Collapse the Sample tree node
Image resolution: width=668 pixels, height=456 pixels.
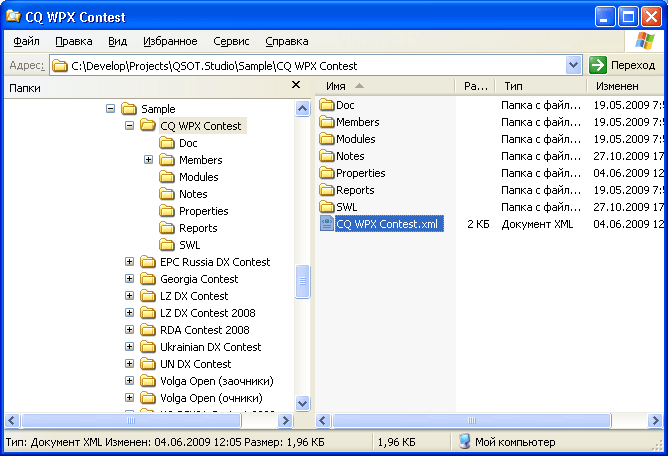(110, 109)
